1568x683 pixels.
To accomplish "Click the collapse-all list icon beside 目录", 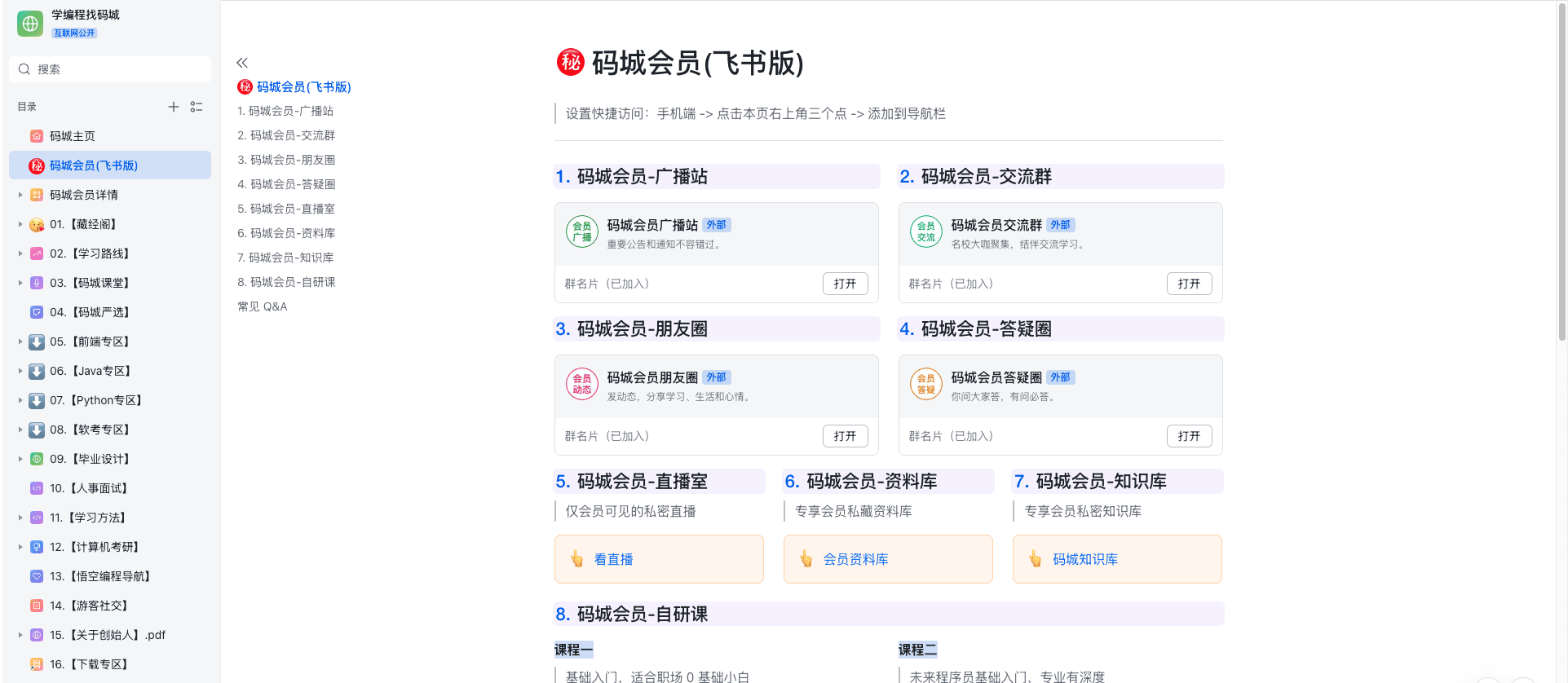I will [x=197, y=107].
